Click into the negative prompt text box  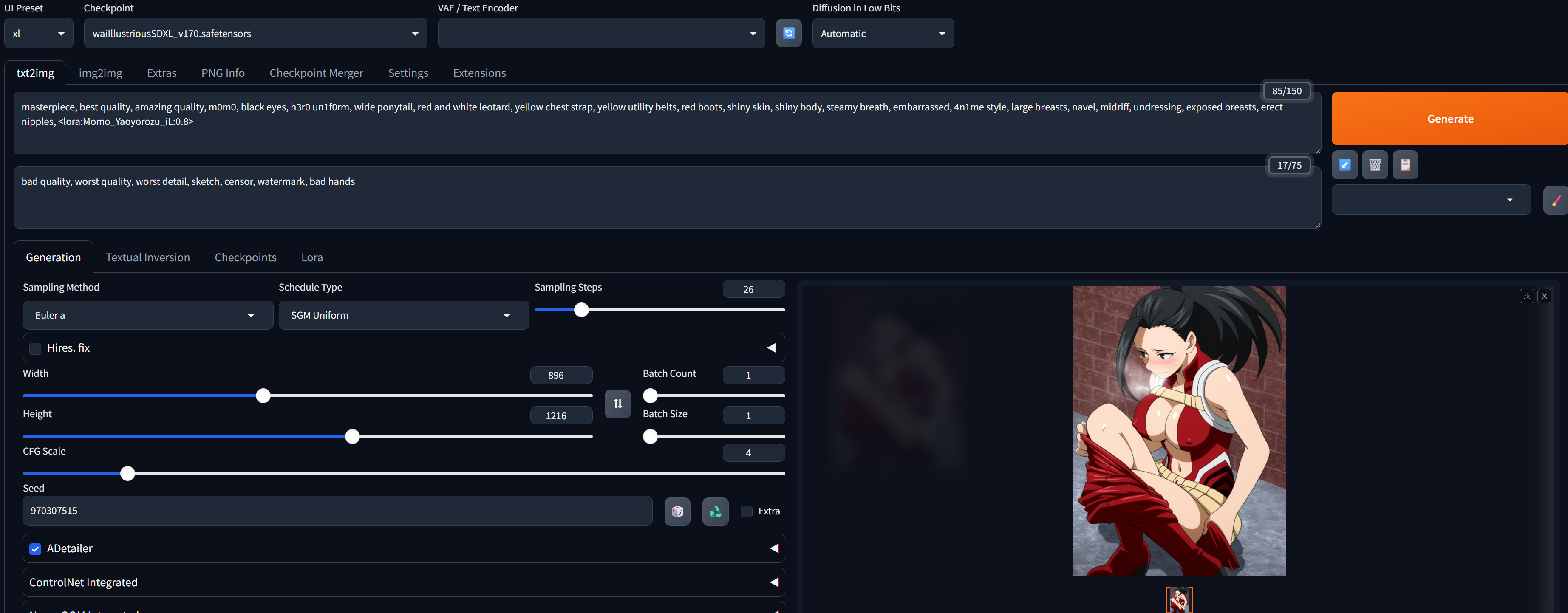pyautogui.click(x=667, y=198)
